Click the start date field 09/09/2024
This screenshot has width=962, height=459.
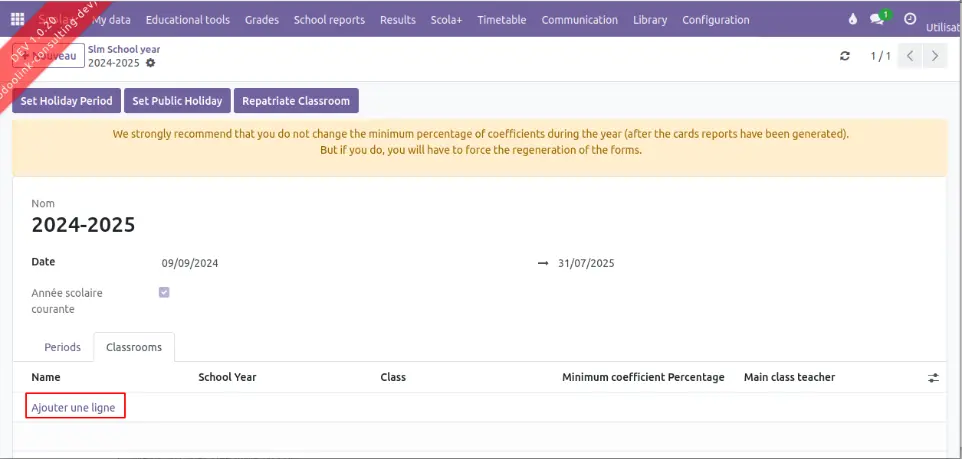click(190, 264)
